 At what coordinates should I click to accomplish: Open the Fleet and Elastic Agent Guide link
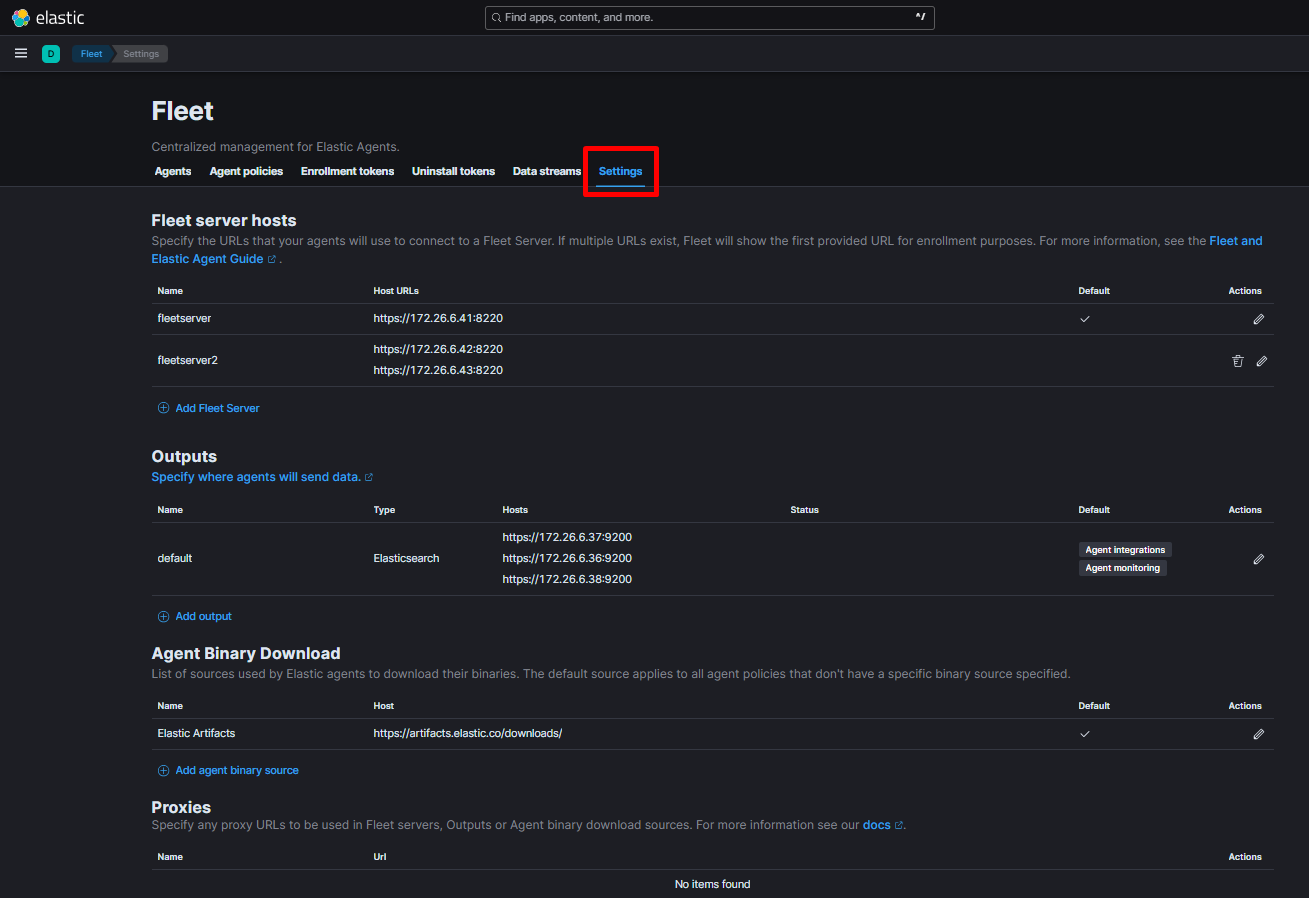point(707,250)
